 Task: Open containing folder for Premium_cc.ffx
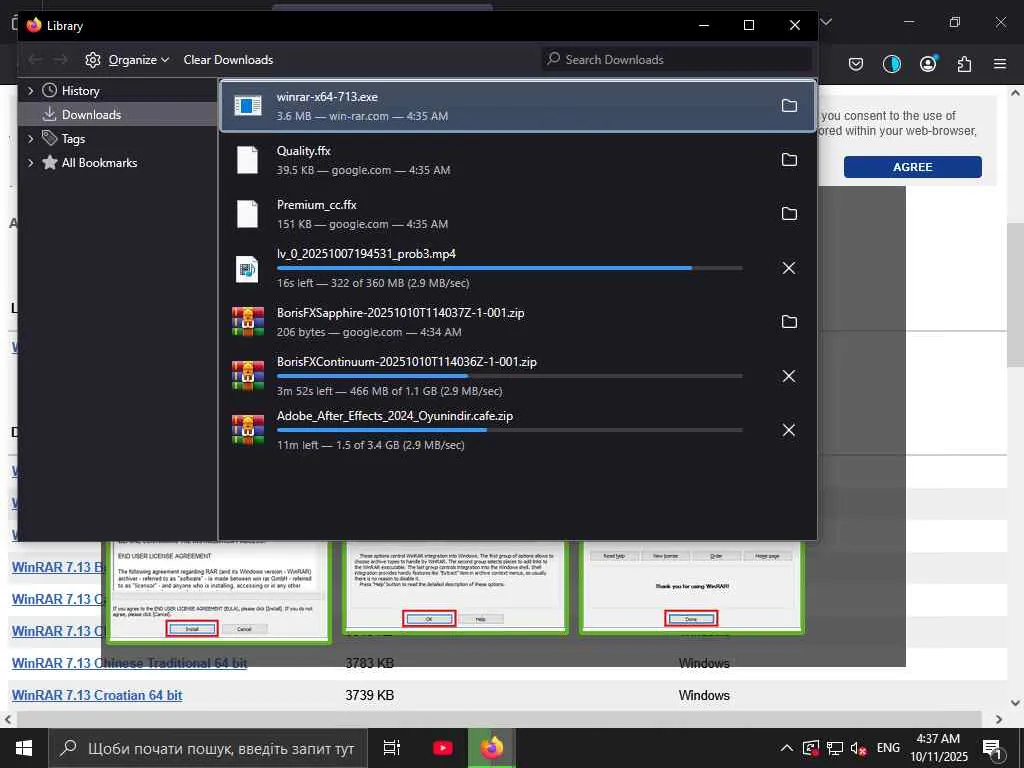click(x=789, y=214)
